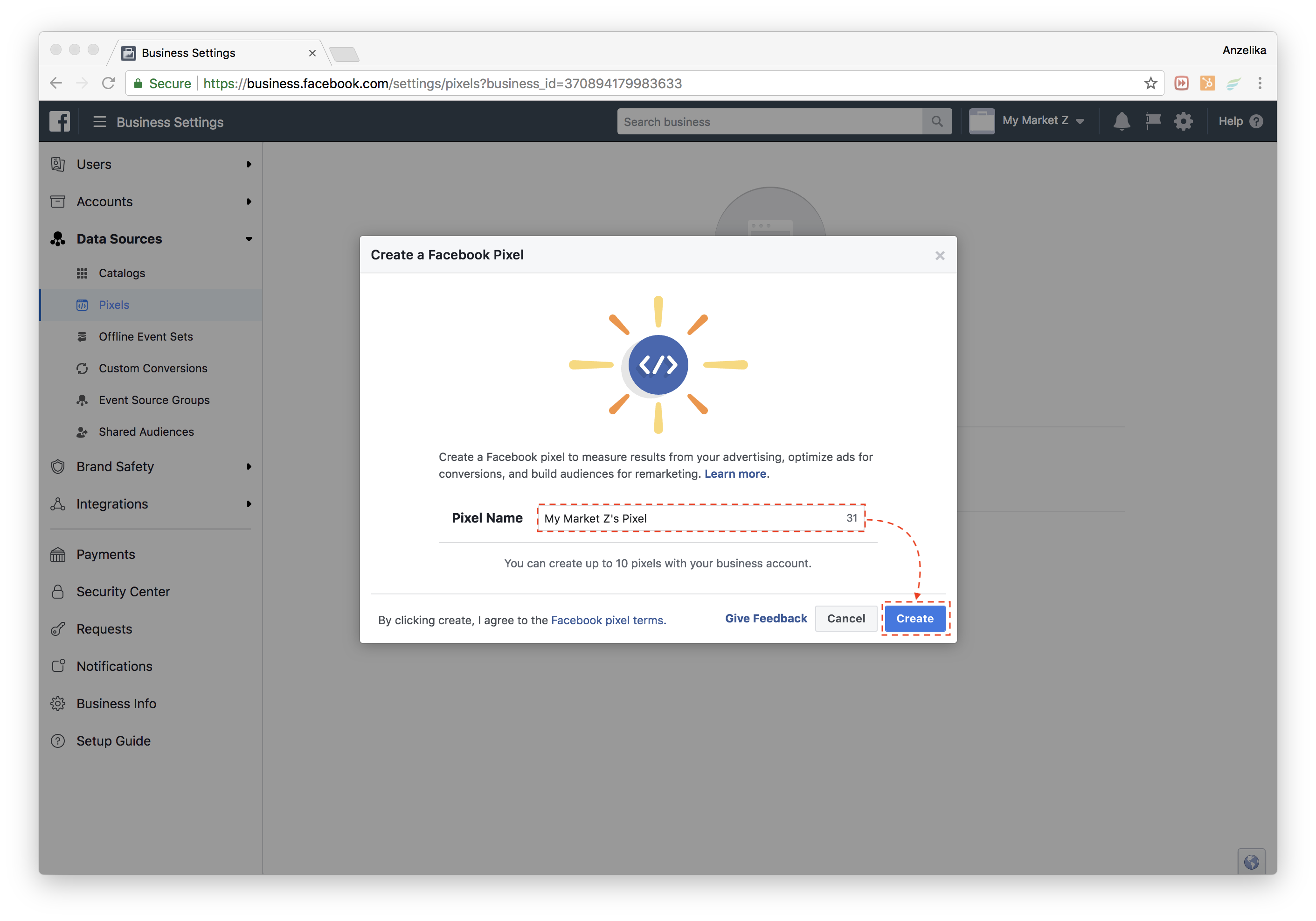Click the Search business field
The width and height of the screenshot is (1316, 921).
770,122
